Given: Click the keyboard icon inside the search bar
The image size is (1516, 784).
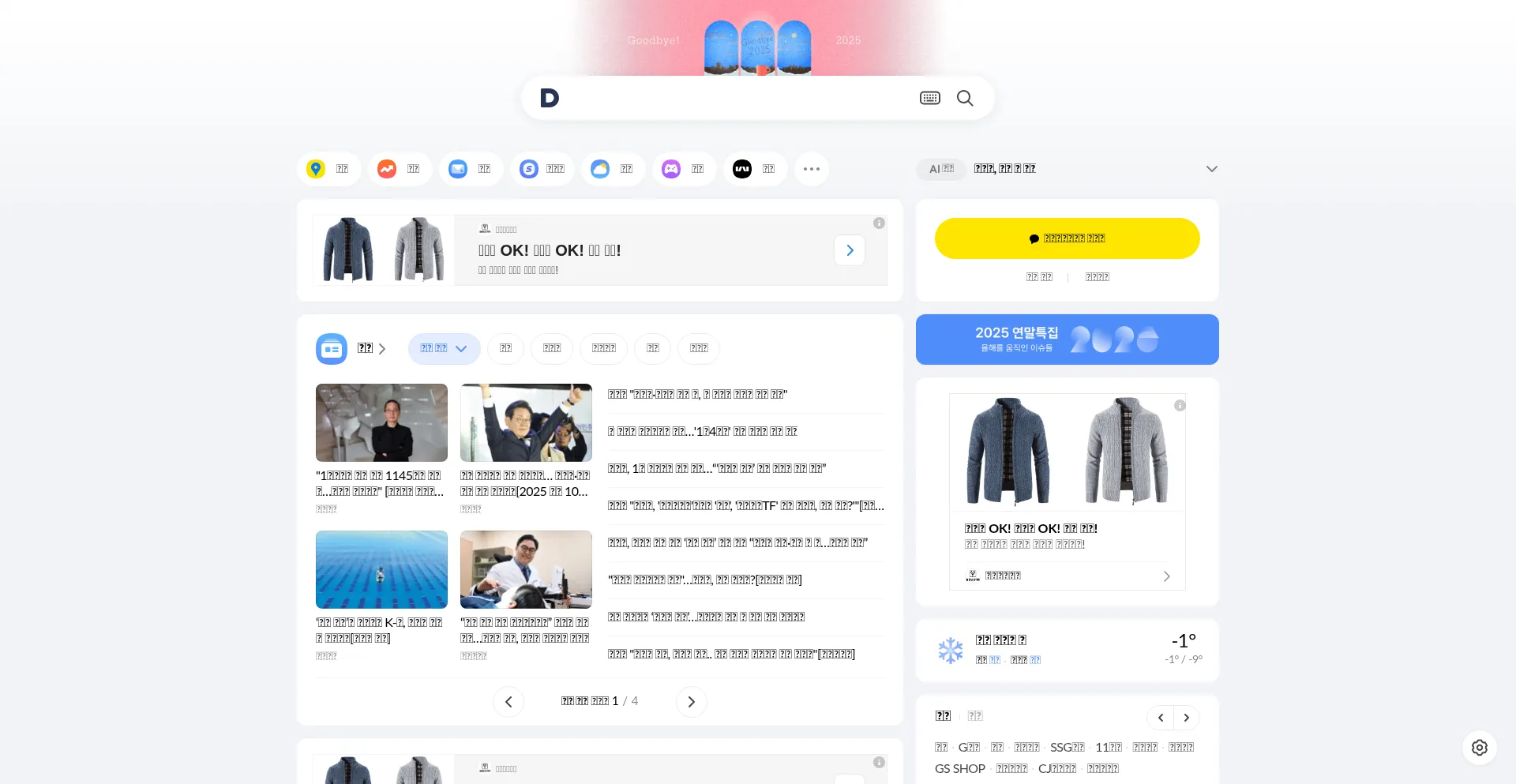Looking at the screenshot, I should (x=929, y=98).
